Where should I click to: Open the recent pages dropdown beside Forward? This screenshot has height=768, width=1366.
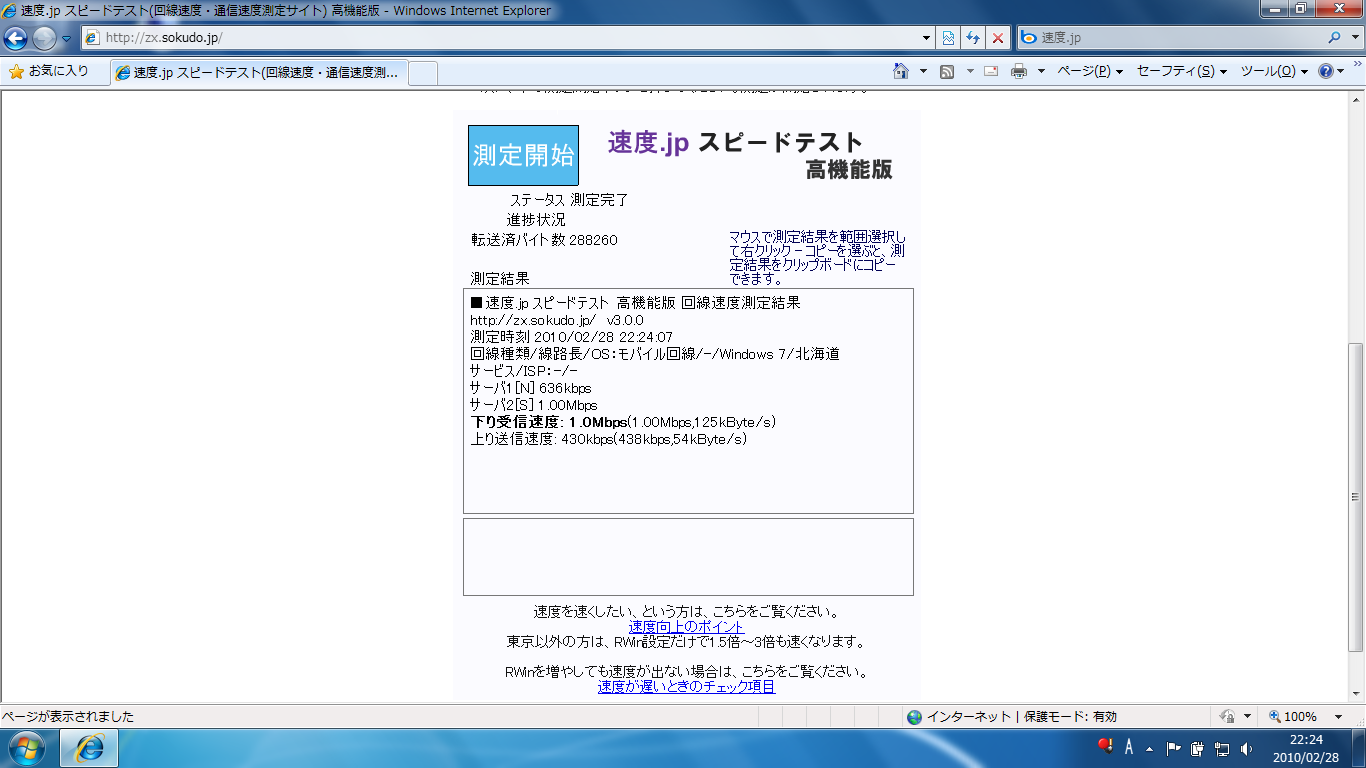tap(67, 38)
